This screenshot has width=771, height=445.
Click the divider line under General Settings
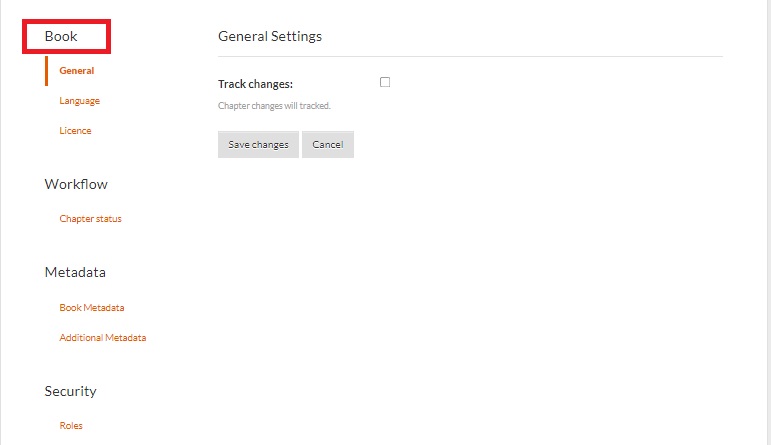(470, 57)
